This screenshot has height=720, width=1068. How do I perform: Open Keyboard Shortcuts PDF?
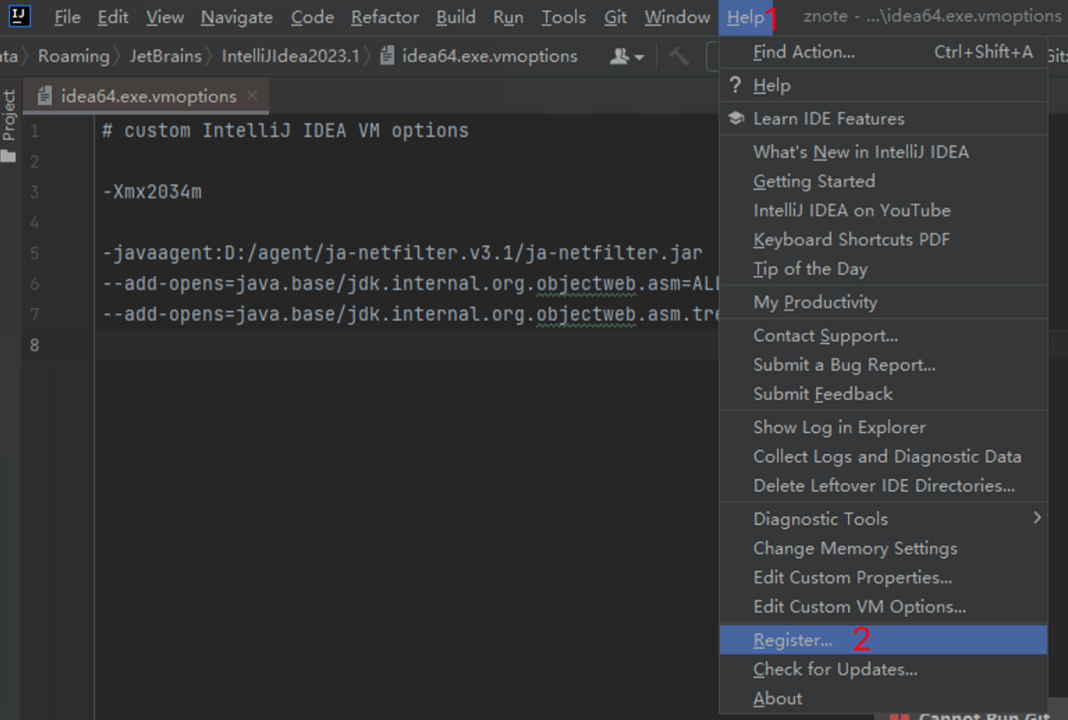point(883,240)
